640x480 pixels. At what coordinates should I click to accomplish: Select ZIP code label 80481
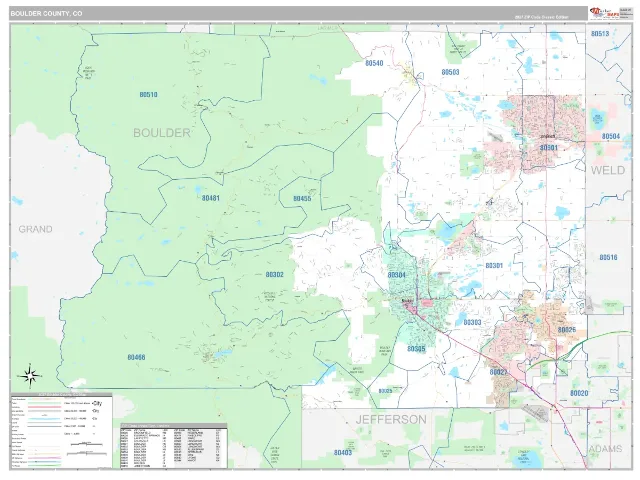click(x=211, y=198)
